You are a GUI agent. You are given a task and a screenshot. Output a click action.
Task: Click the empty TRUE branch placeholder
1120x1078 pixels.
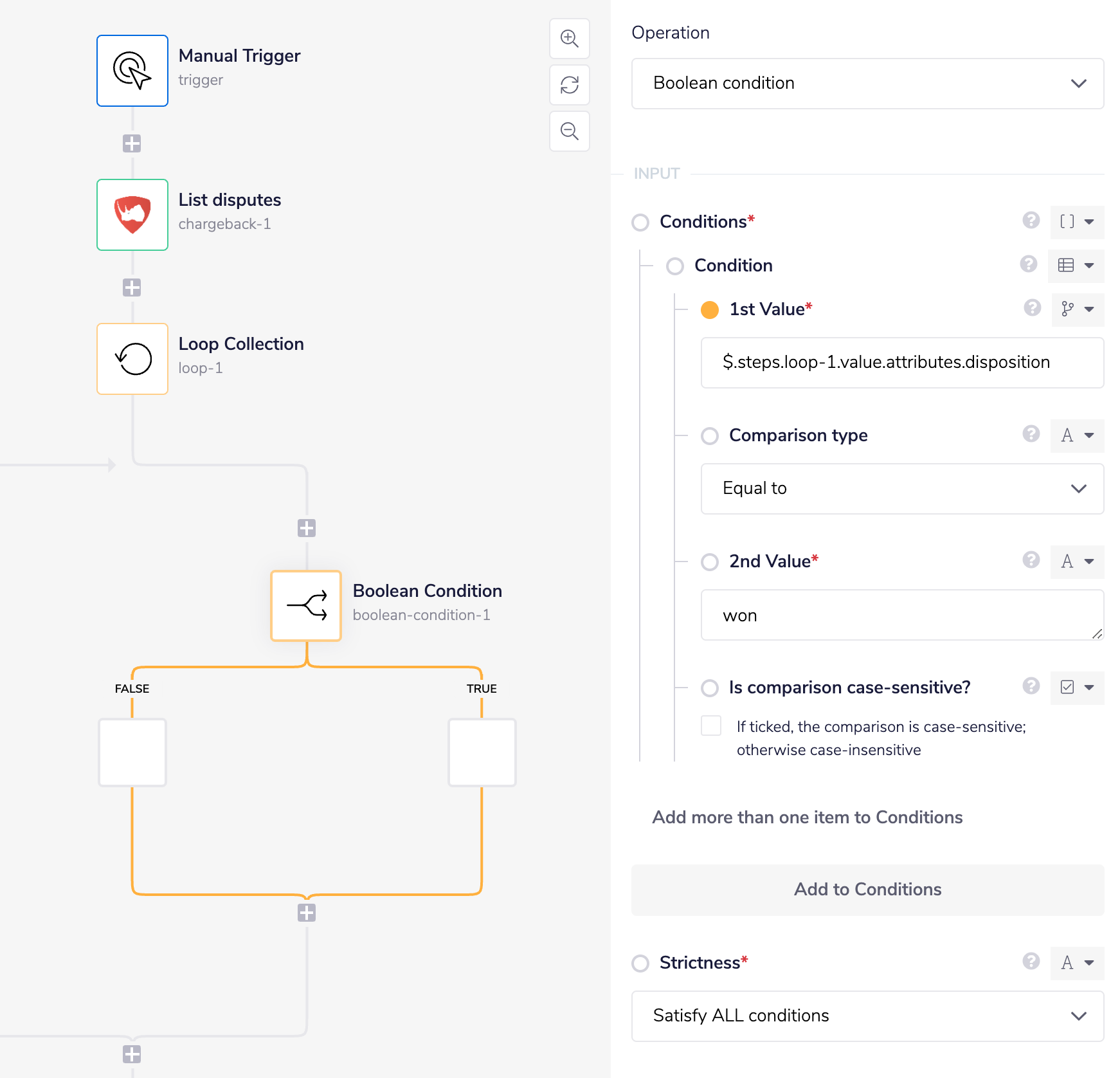pos(482,753)
